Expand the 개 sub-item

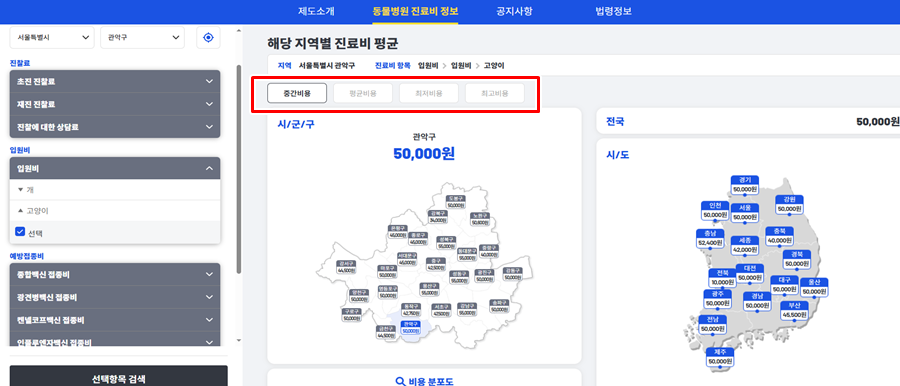click(x=115, y=190)
